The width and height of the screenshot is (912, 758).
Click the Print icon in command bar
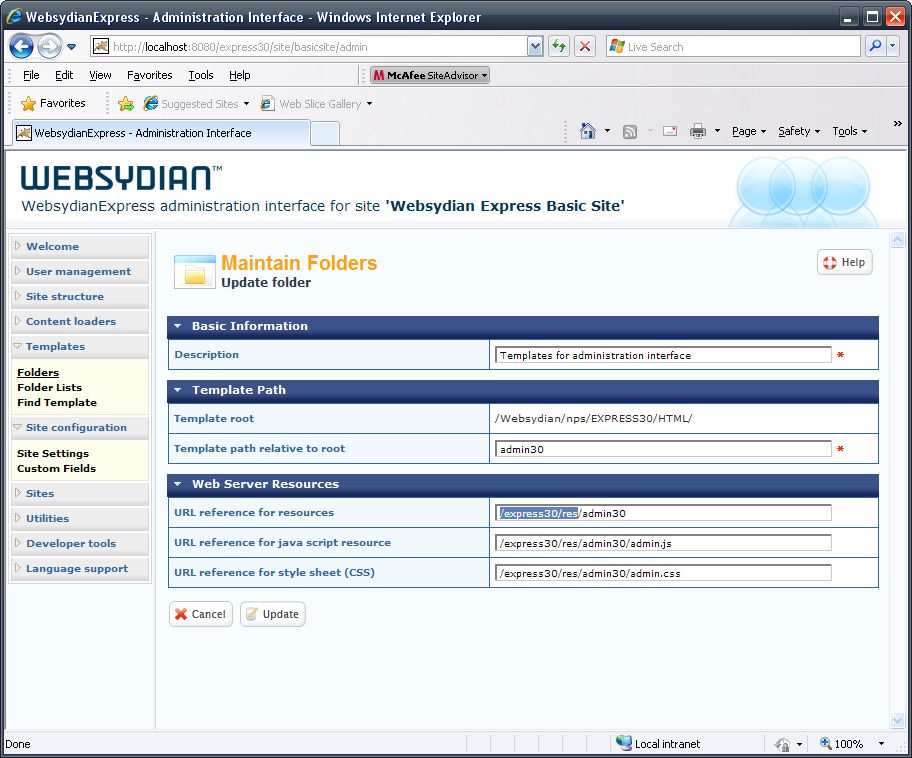[698, 131]
